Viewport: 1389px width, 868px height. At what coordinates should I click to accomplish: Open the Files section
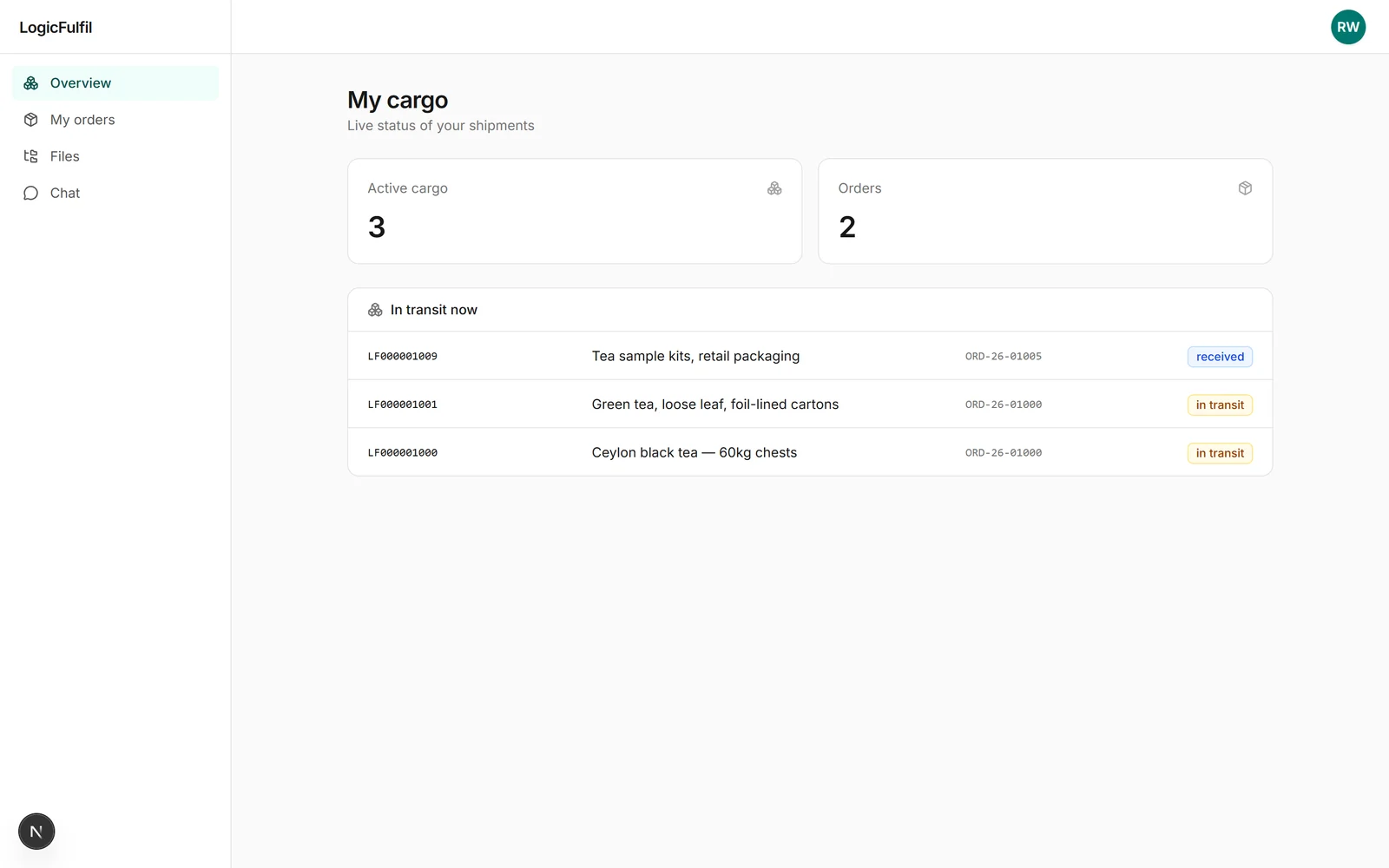click(x=115, y=156)
